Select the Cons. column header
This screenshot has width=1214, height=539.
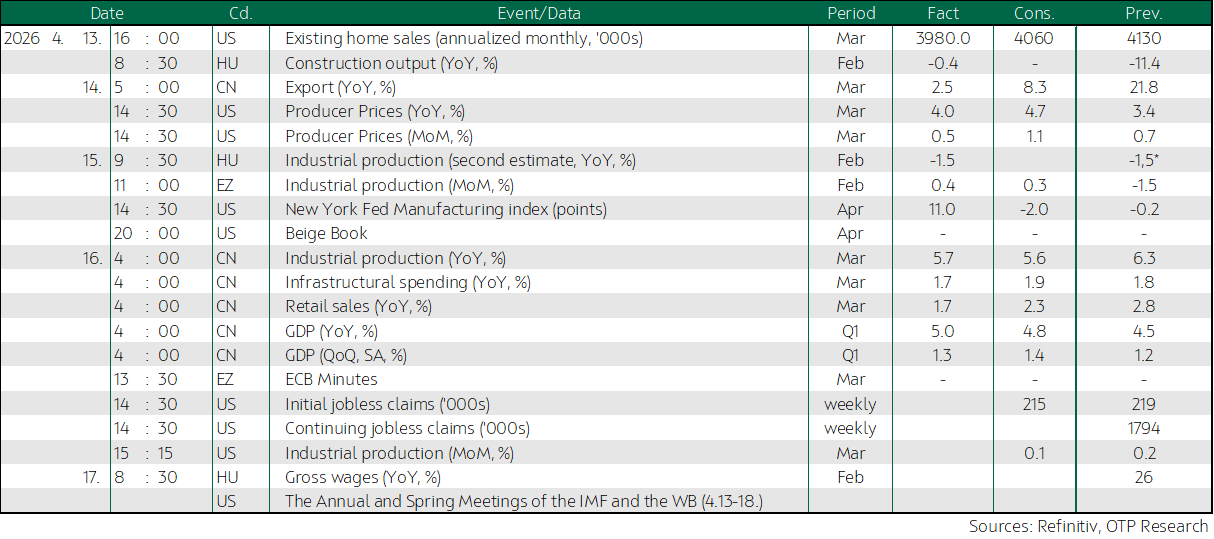(1033, 14)
